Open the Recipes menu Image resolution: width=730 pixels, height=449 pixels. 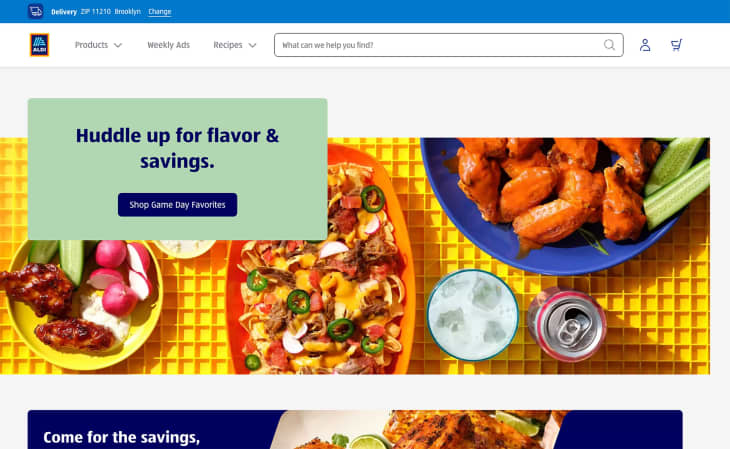235,45
